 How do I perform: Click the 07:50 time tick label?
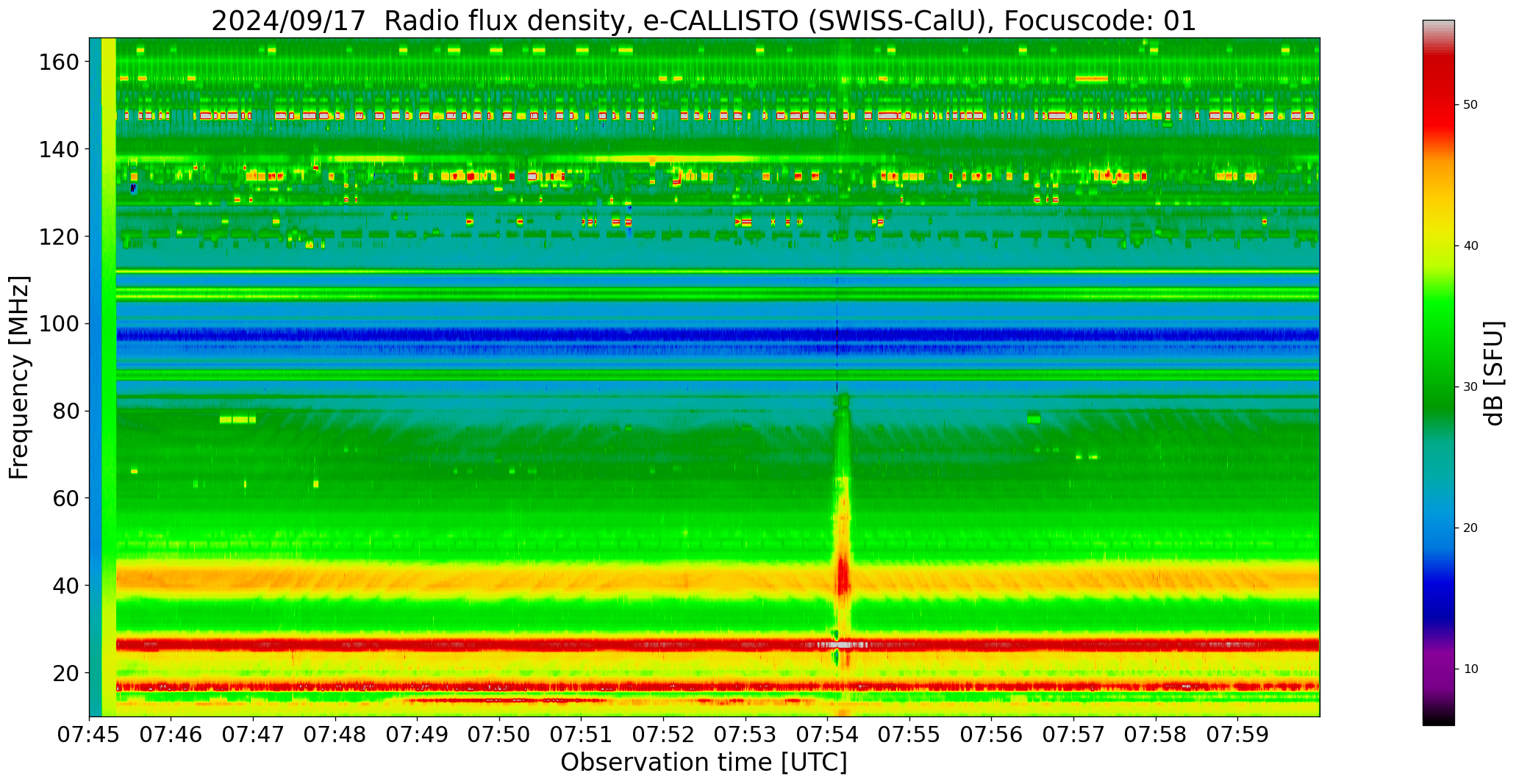tap(500, 735)
